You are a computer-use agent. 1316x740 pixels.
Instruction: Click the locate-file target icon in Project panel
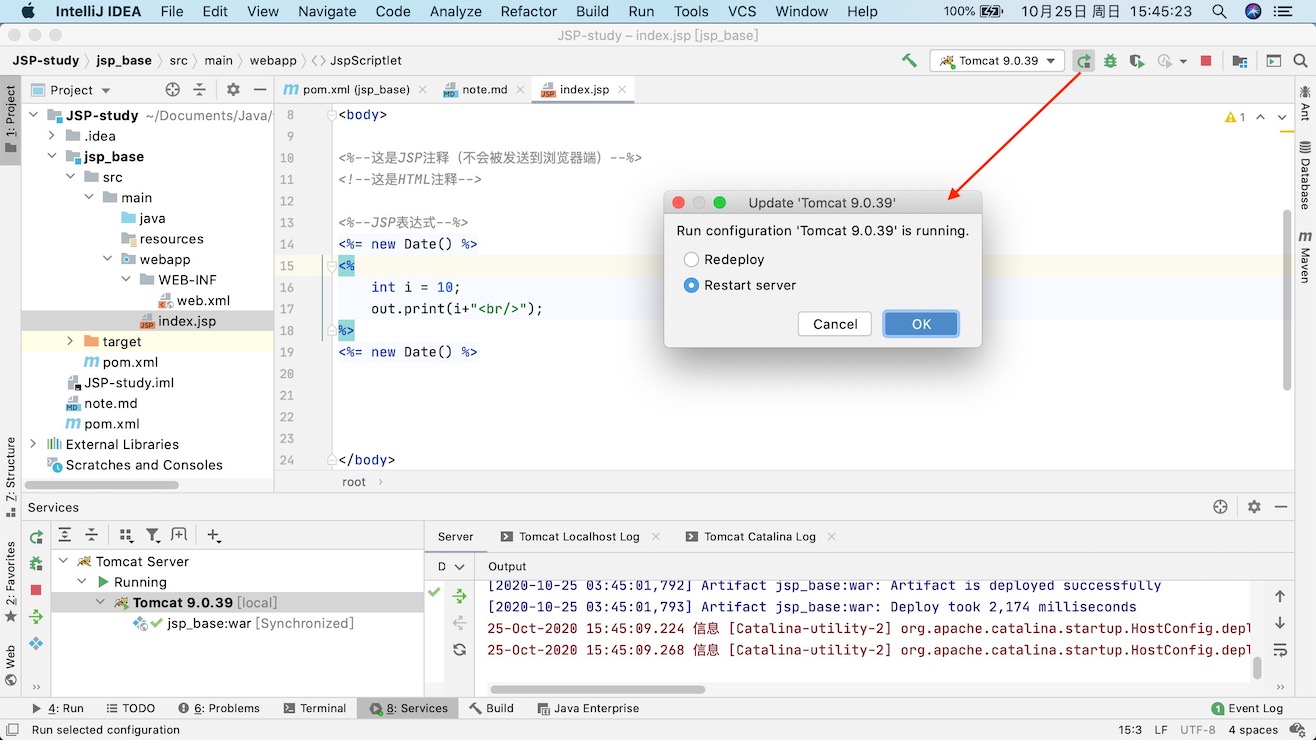click(x=172, y=90)
